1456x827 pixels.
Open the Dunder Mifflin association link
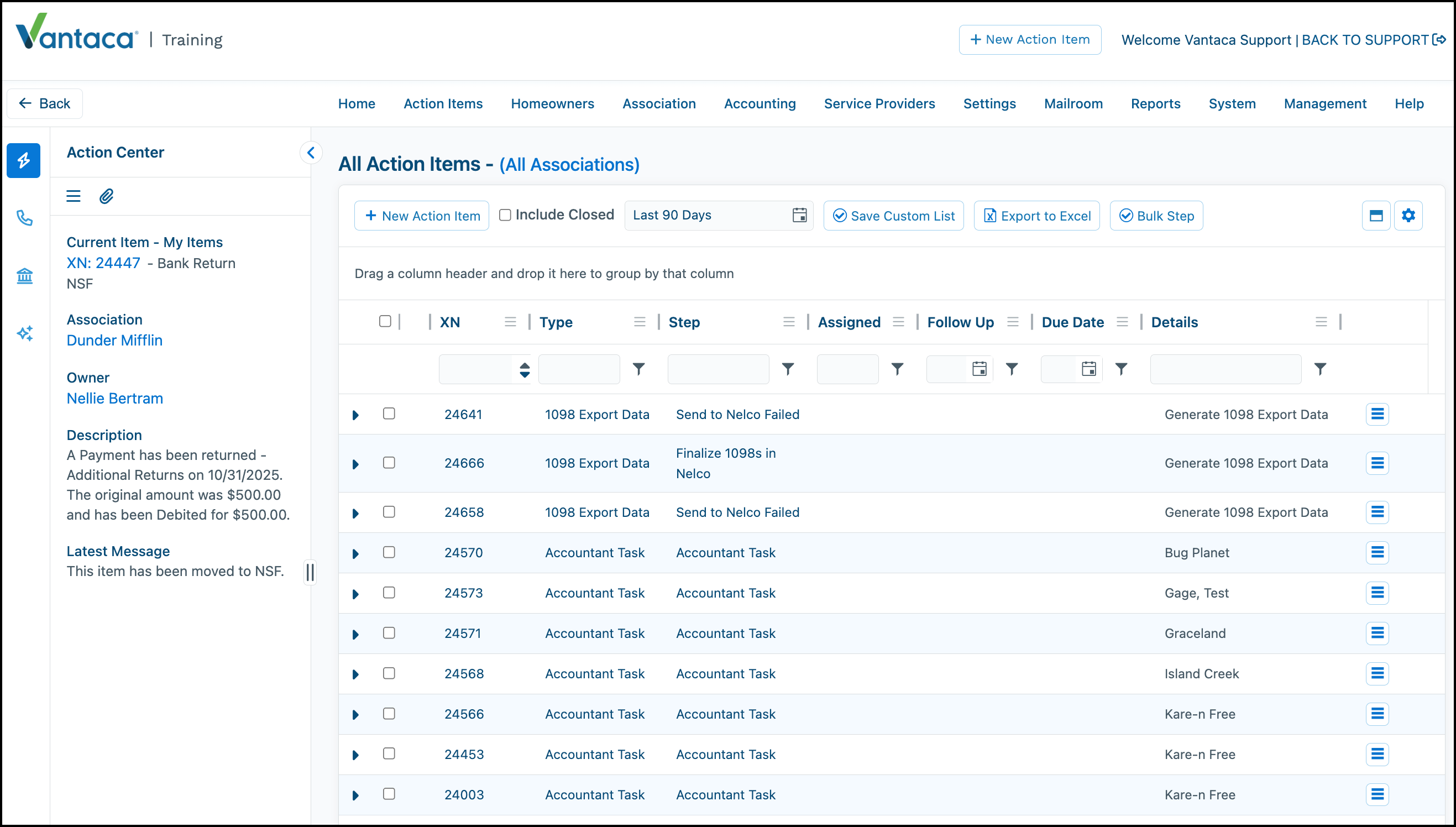point(115,340)
